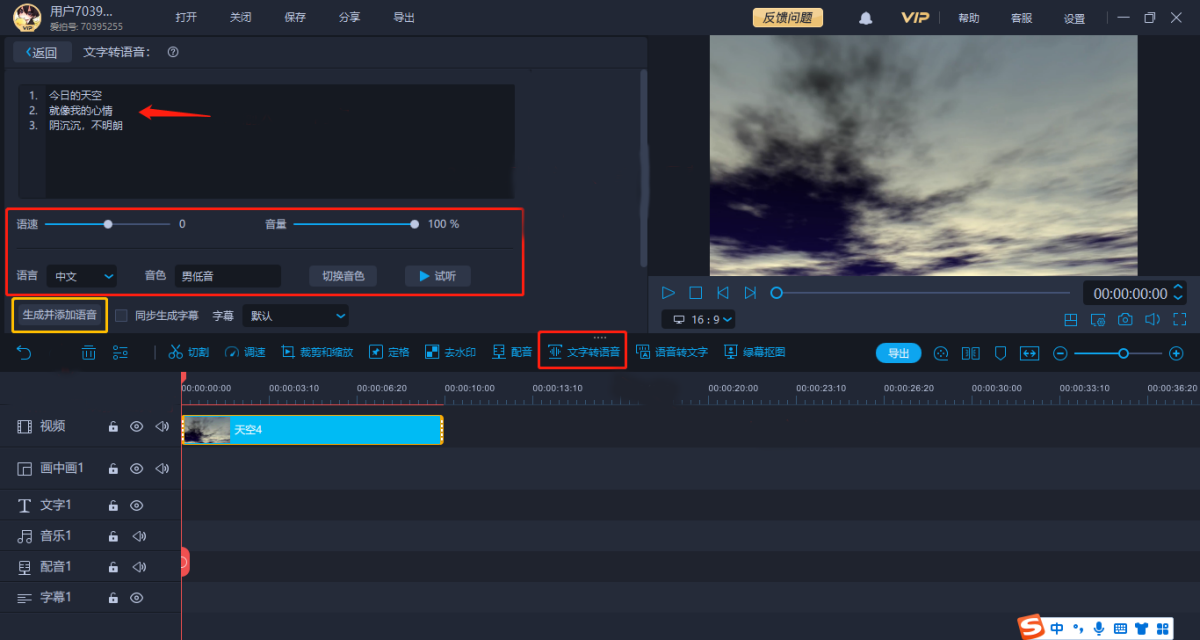Image resolution: width=1200 pixels, height=640 pixels.
Task: Open the 字幕 默认 dropdown
Action: click(x=296, y=316)
